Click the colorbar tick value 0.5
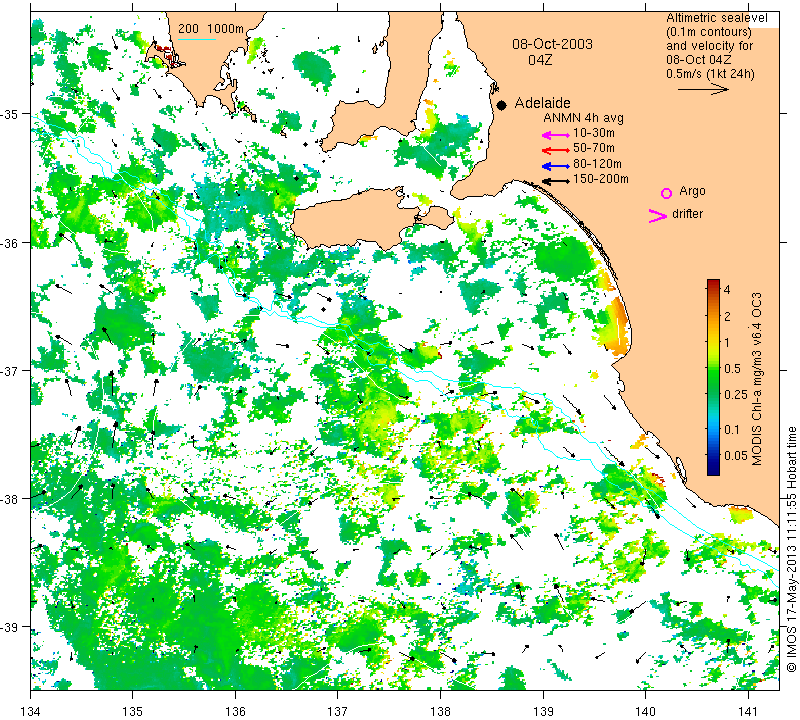800x720 pixels. coord(732,368)
